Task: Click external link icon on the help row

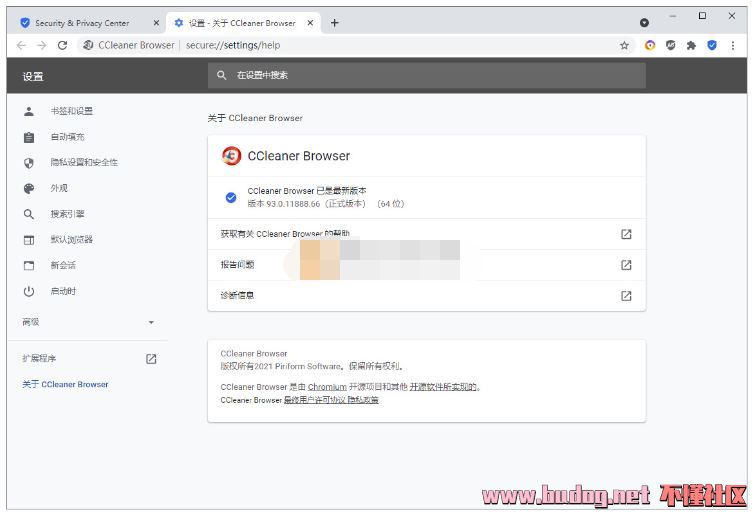Action: (626, 234)
